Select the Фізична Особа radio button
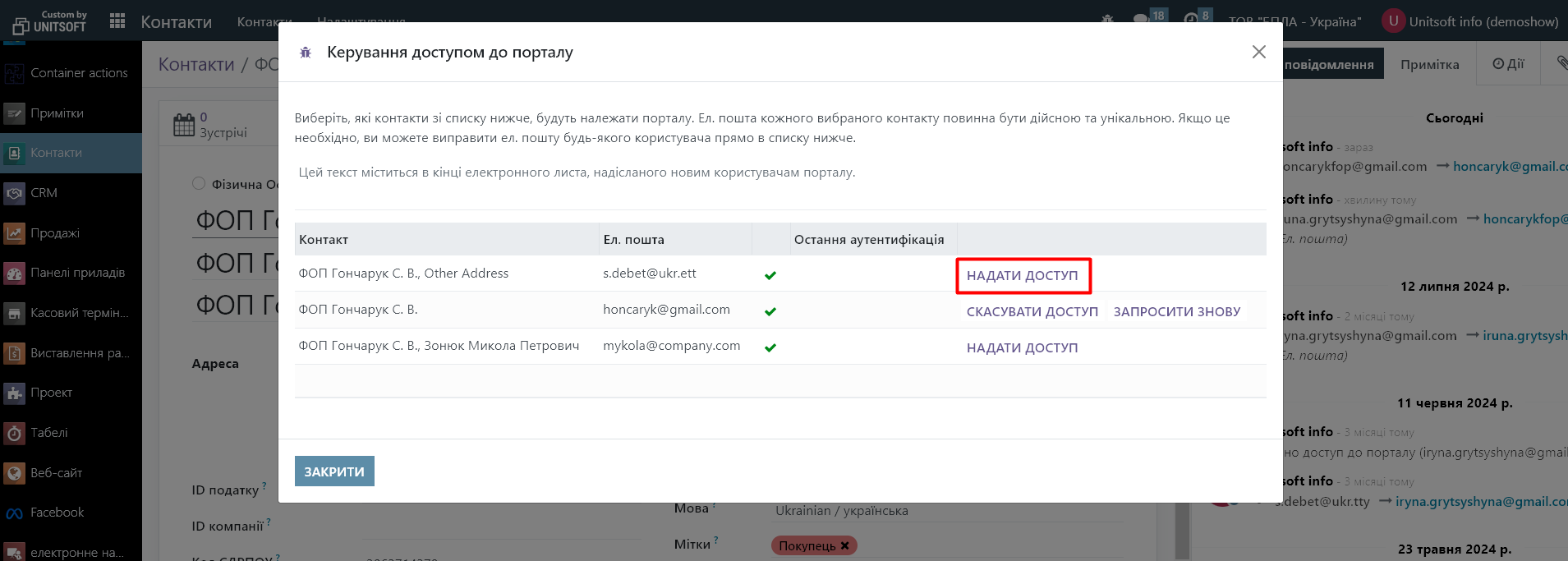Viewport: 1568px width, 561px height. pyautogui.click(x=199, y=184)
